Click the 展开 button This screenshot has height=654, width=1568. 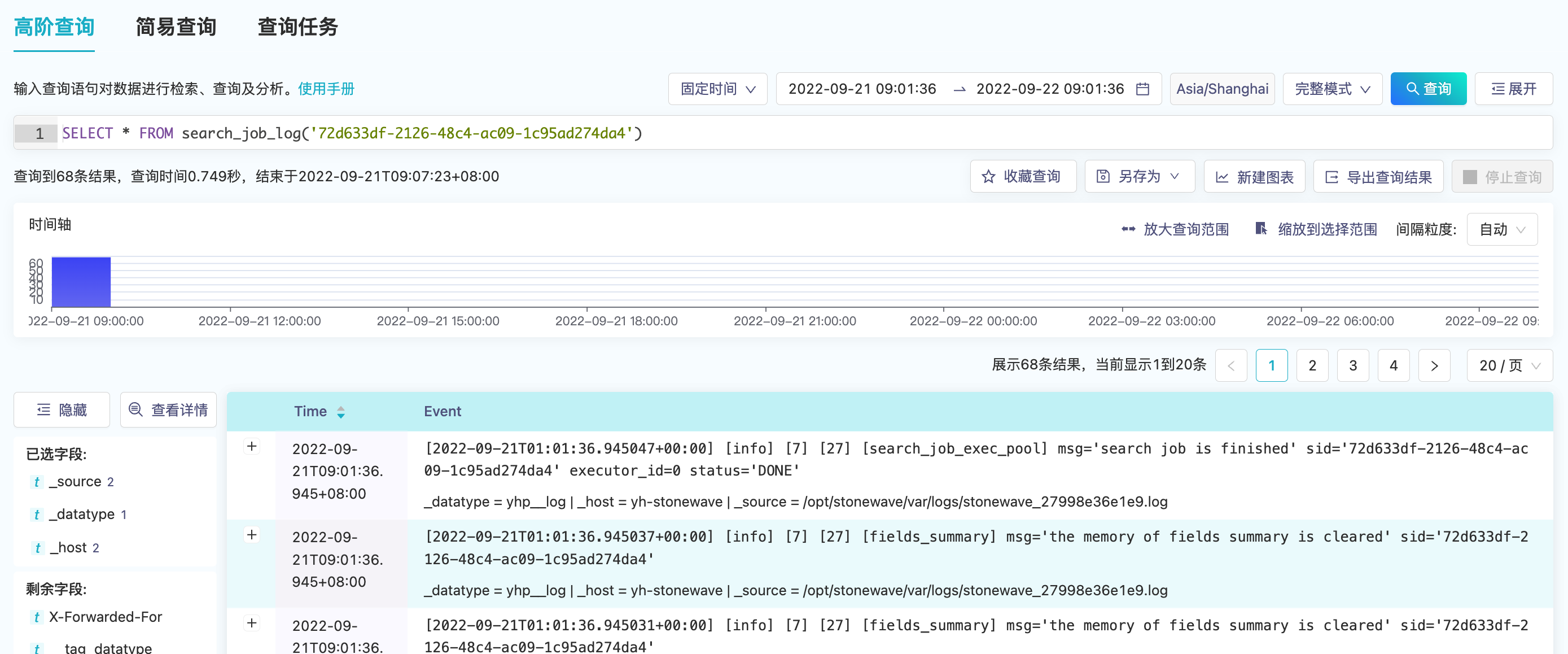[x=1513, y=89]
